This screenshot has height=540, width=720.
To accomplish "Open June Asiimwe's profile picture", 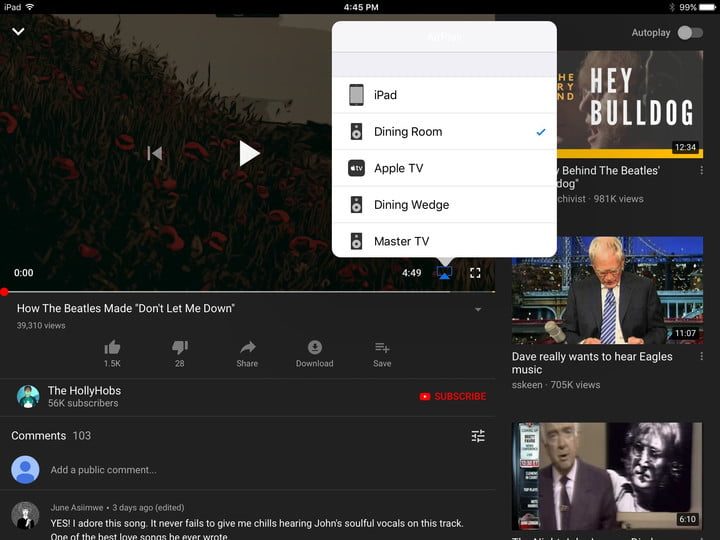I will (x=25, y=515).
